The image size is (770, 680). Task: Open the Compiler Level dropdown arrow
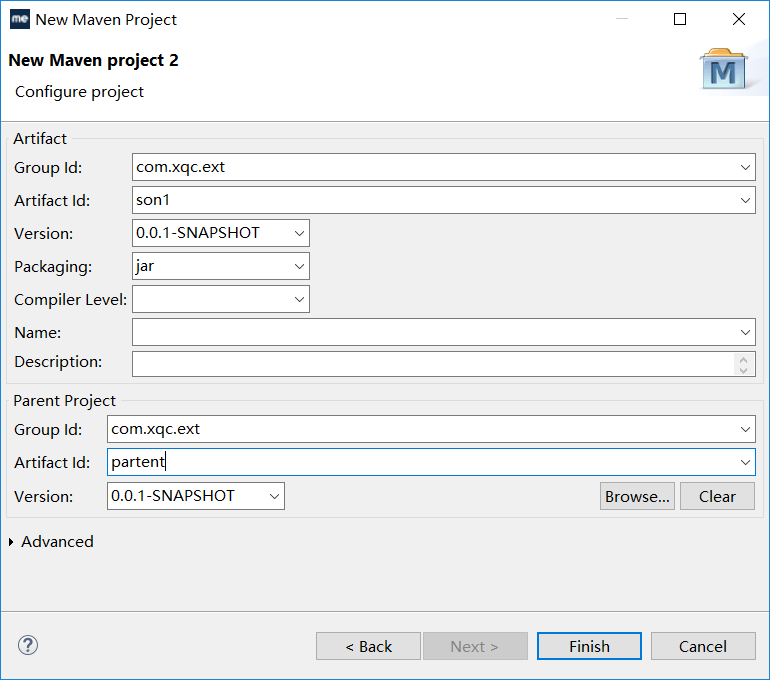click(299, 299)
